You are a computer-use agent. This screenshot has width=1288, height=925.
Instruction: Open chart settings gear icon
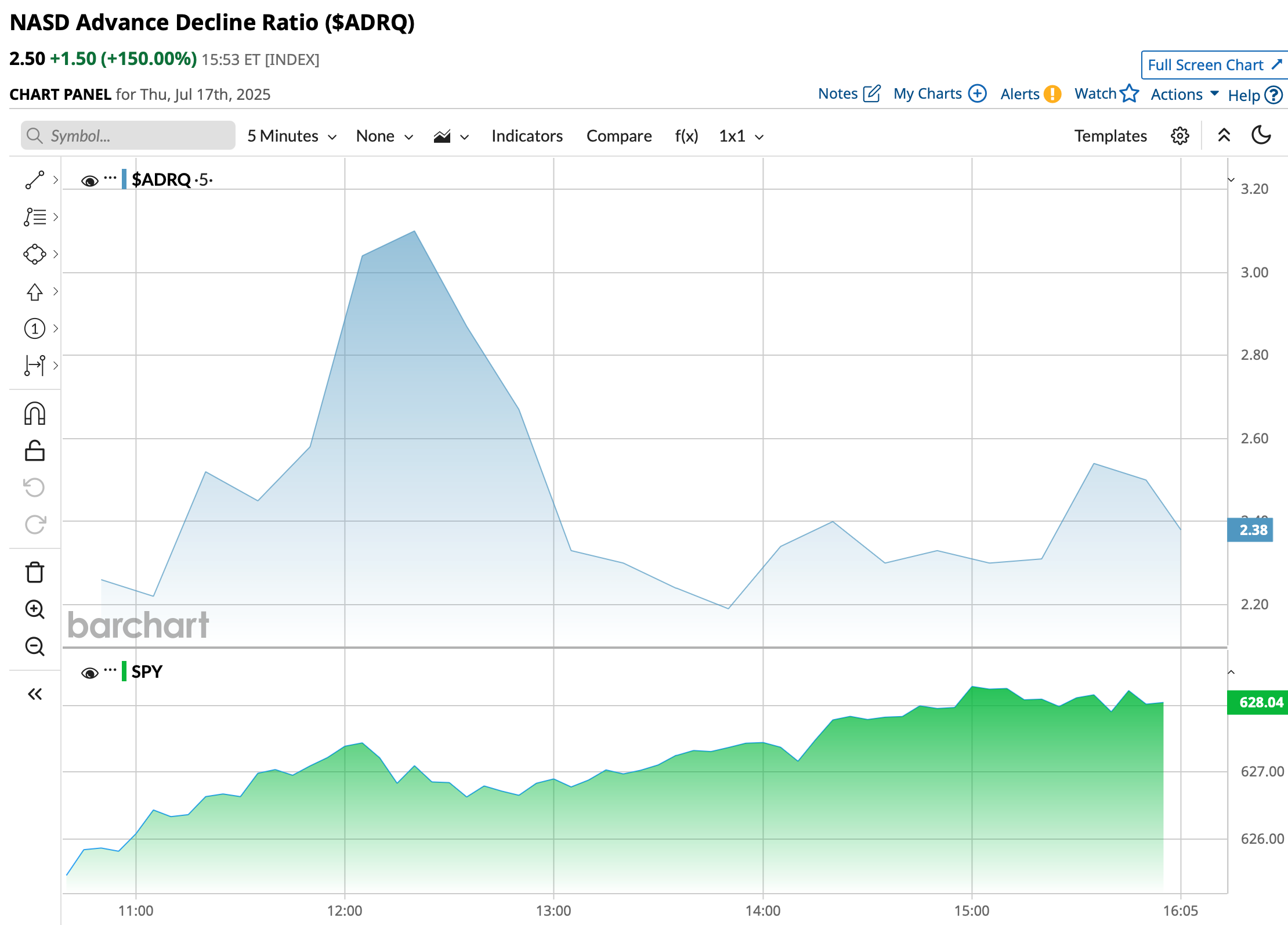(1180, 136)
